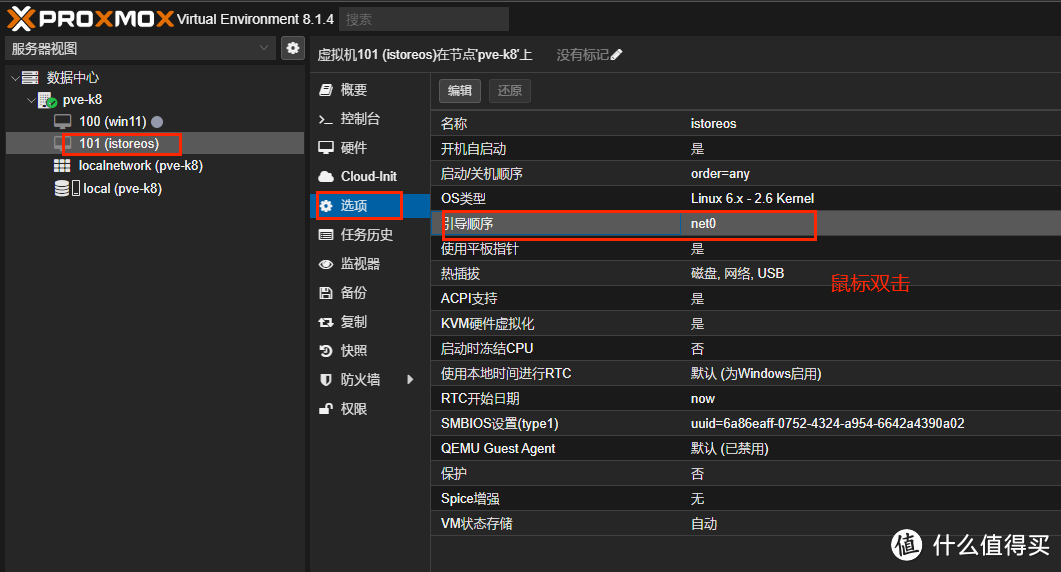Click the uuid value in SMBIOS row
This screenshot has height=572, width=1061.
pos(828,424)
